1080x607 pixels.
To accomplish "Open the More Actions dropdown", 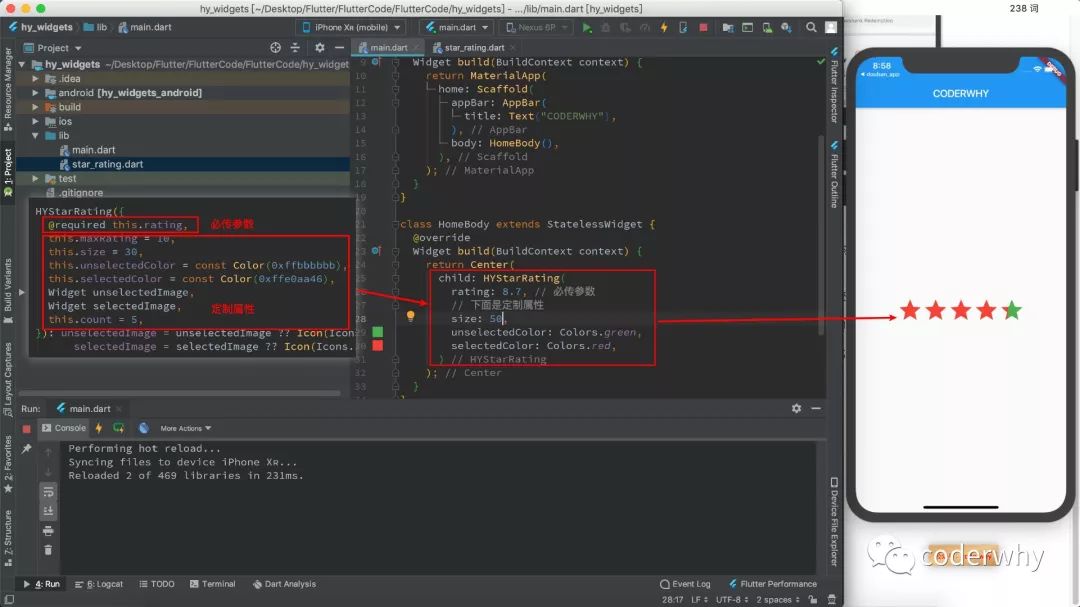I will (185, 428).
